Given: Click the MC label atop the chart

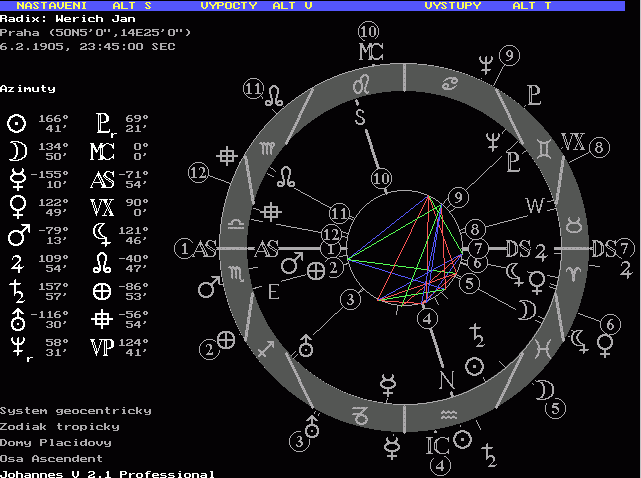Looking at the screenshot, I should pyautogui.click(x=369, y=52).
